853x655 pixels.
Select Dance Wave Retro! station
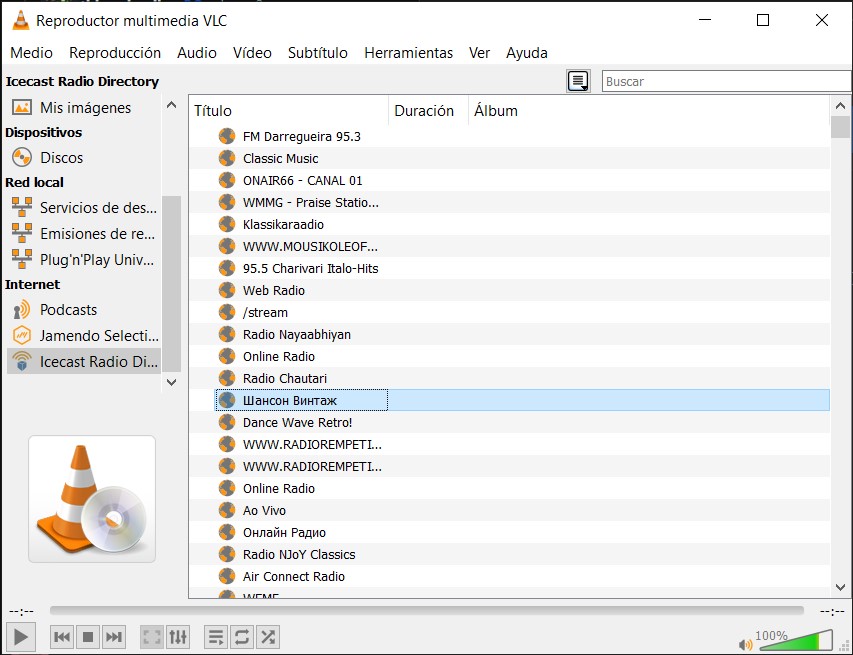(x=509, y=422)
